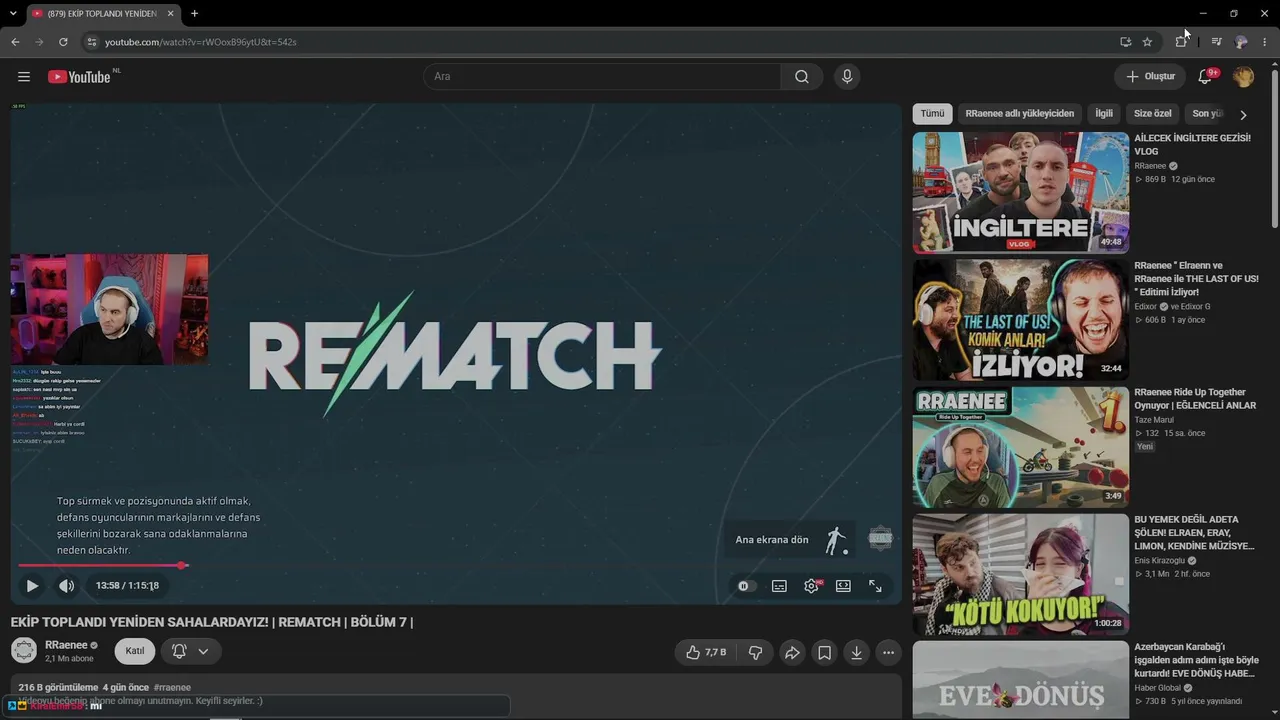Open the #rraenee hashtag link
This screenshot has height=720, width=1280.
coord(172,688)
